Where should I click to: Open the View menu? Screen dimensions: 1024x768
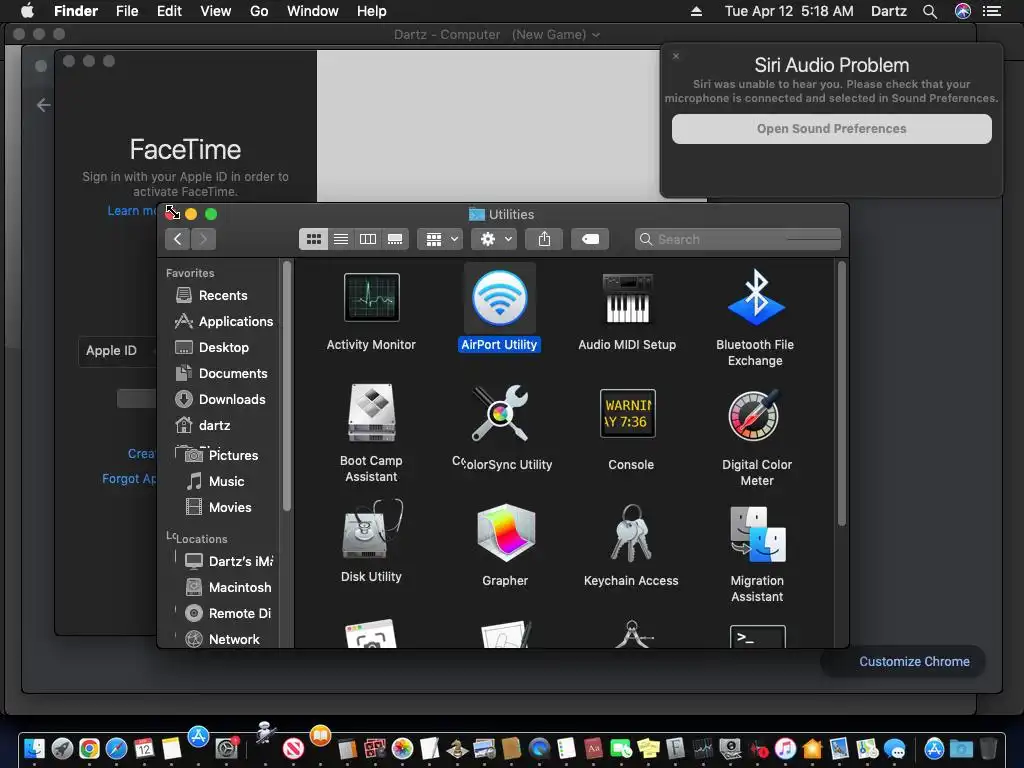point(216,11)
